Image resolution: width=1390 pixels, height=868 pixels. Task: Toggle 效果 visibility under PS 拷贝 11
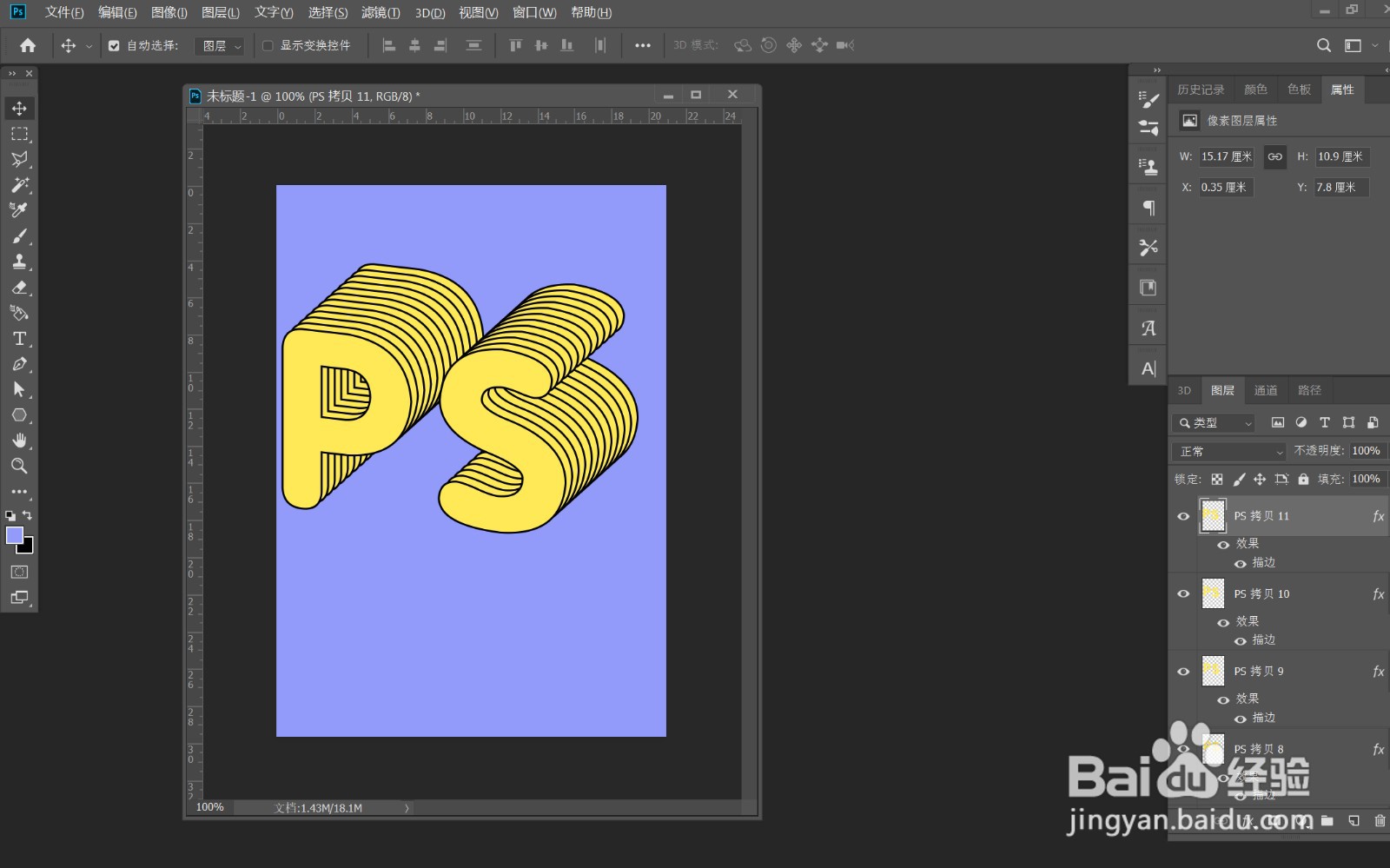pos(1223,544)
